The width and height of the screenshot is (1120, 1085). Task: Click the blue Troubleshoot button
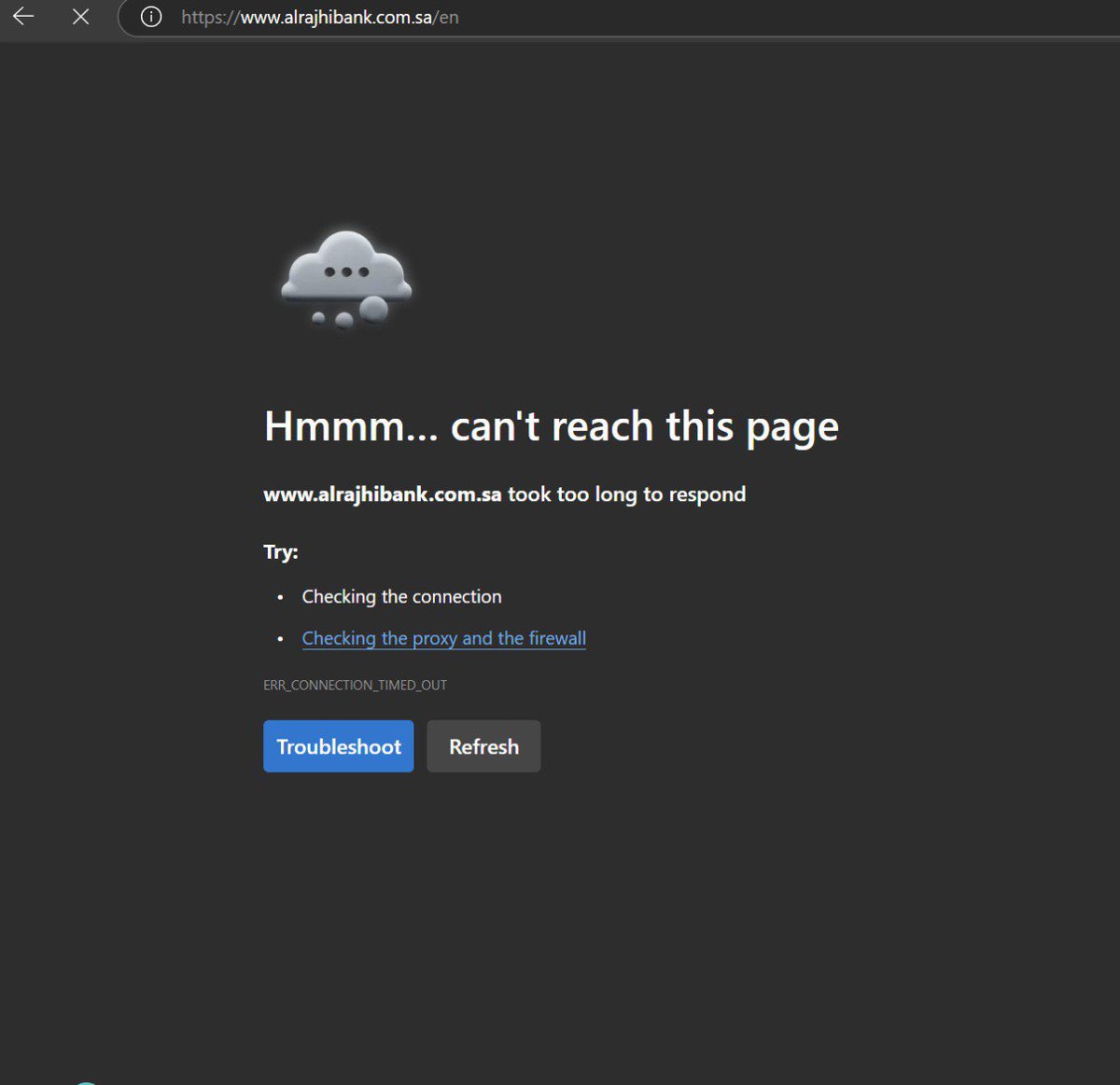point(339,746)
